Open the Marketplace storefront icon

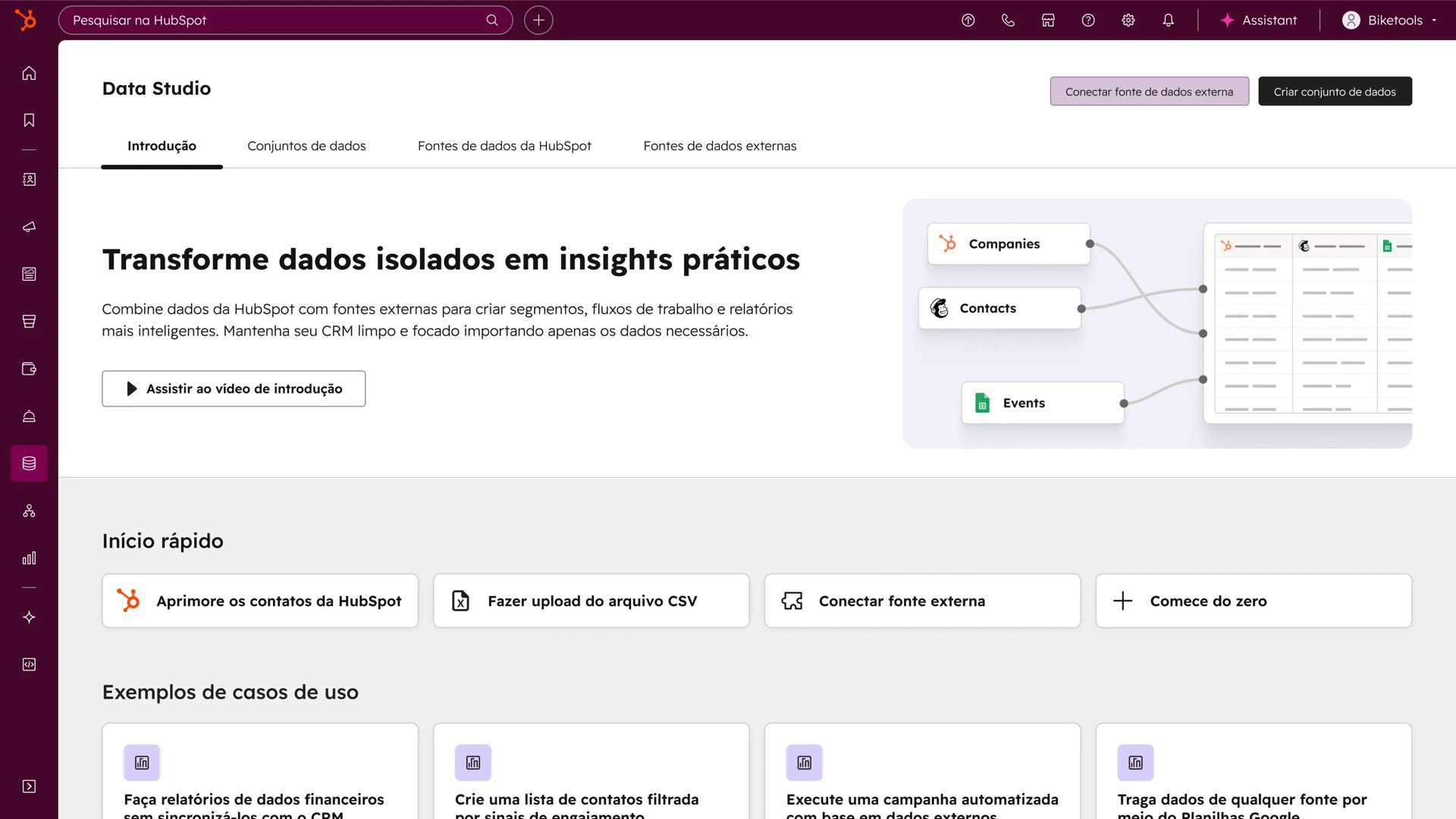(1048, 20)
